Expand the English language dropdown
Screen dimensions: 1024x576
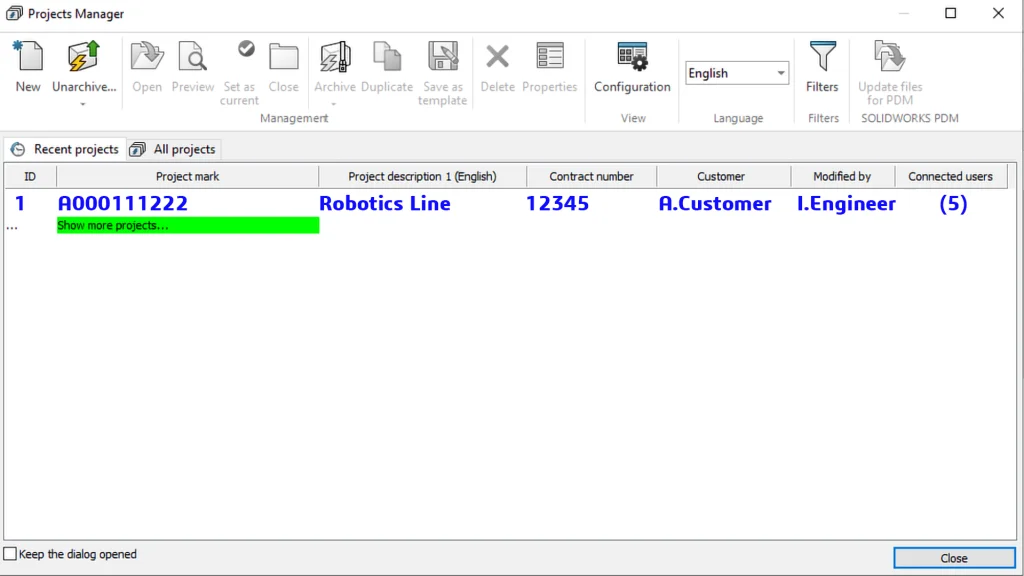coord(781,73)
